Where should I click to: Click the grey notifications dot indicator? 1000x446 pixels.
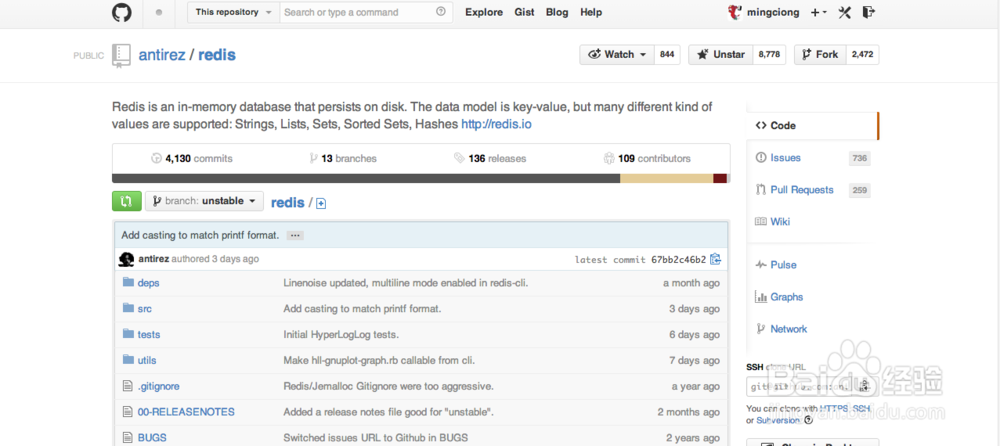pyautogui.click(x=159, y=12)
